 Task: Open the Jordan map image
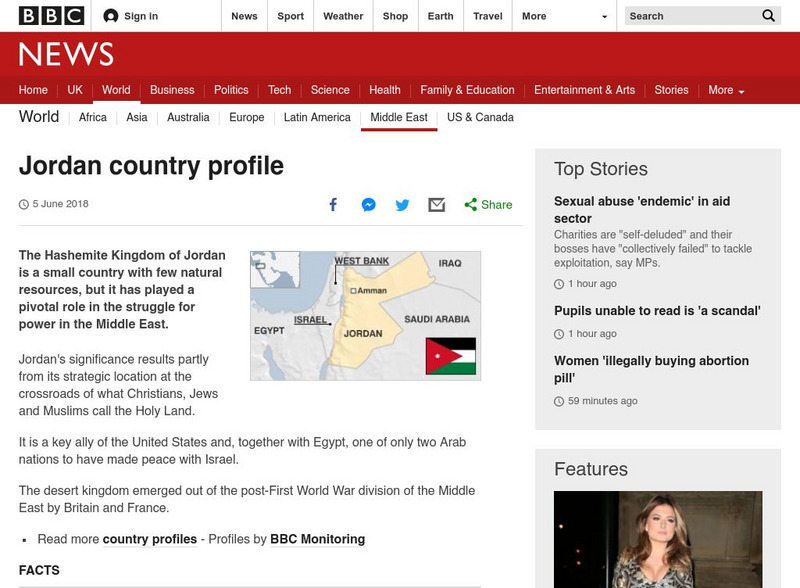point(365,315)
